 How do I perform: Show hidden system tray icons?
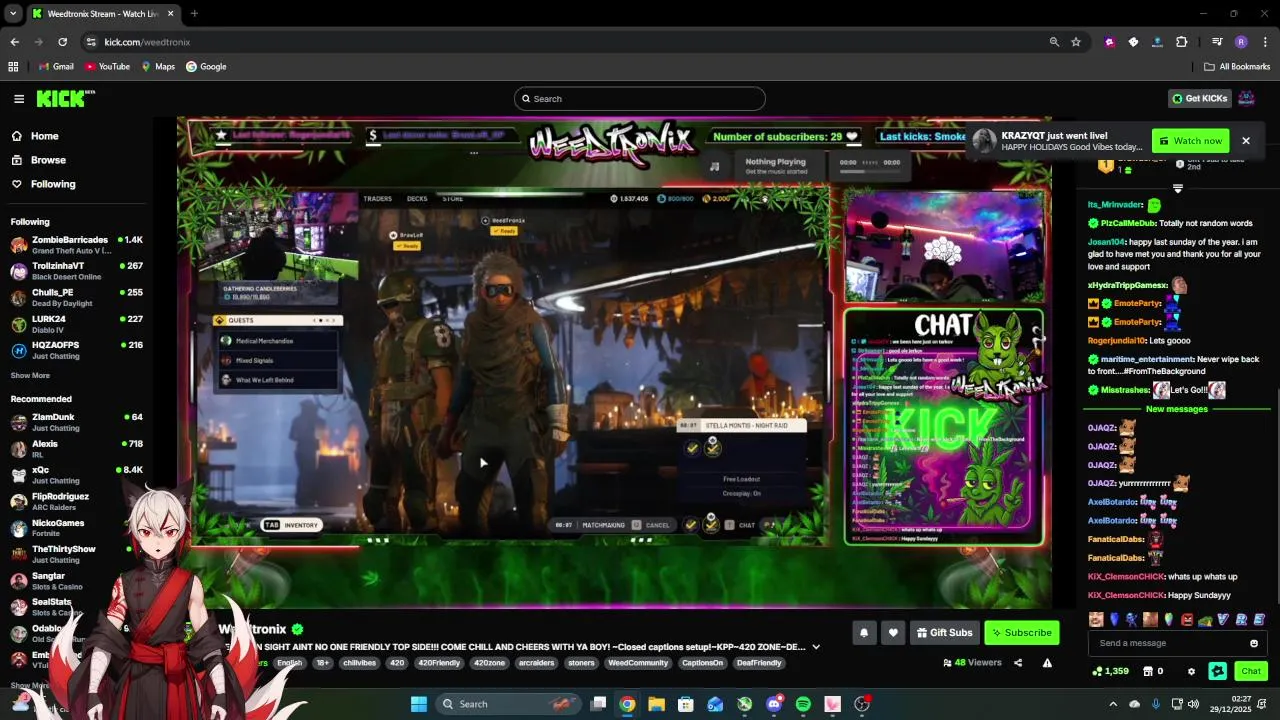(x=1114, y=704)
